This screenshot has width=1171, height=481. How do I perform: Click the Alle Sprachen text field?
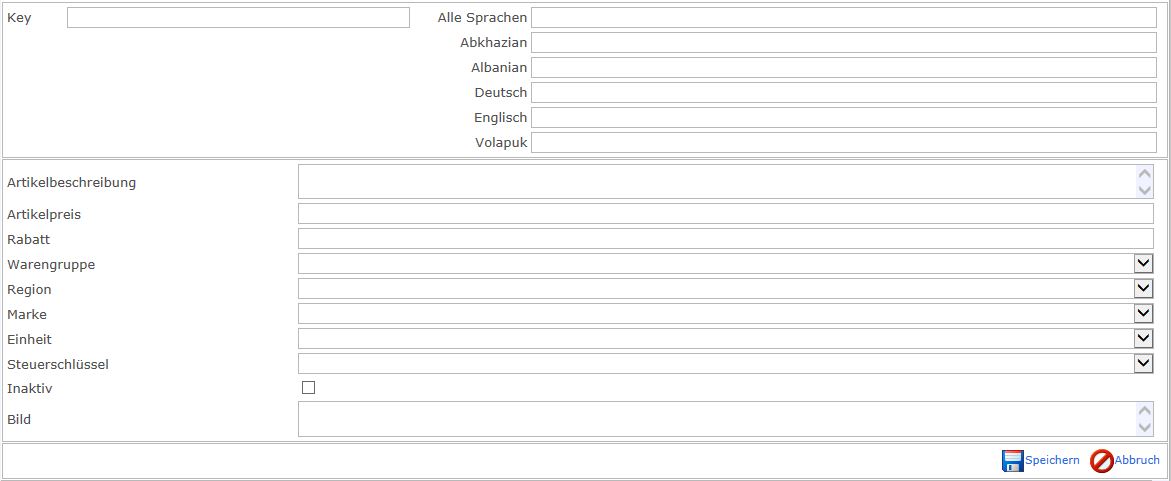coord(843,18)
